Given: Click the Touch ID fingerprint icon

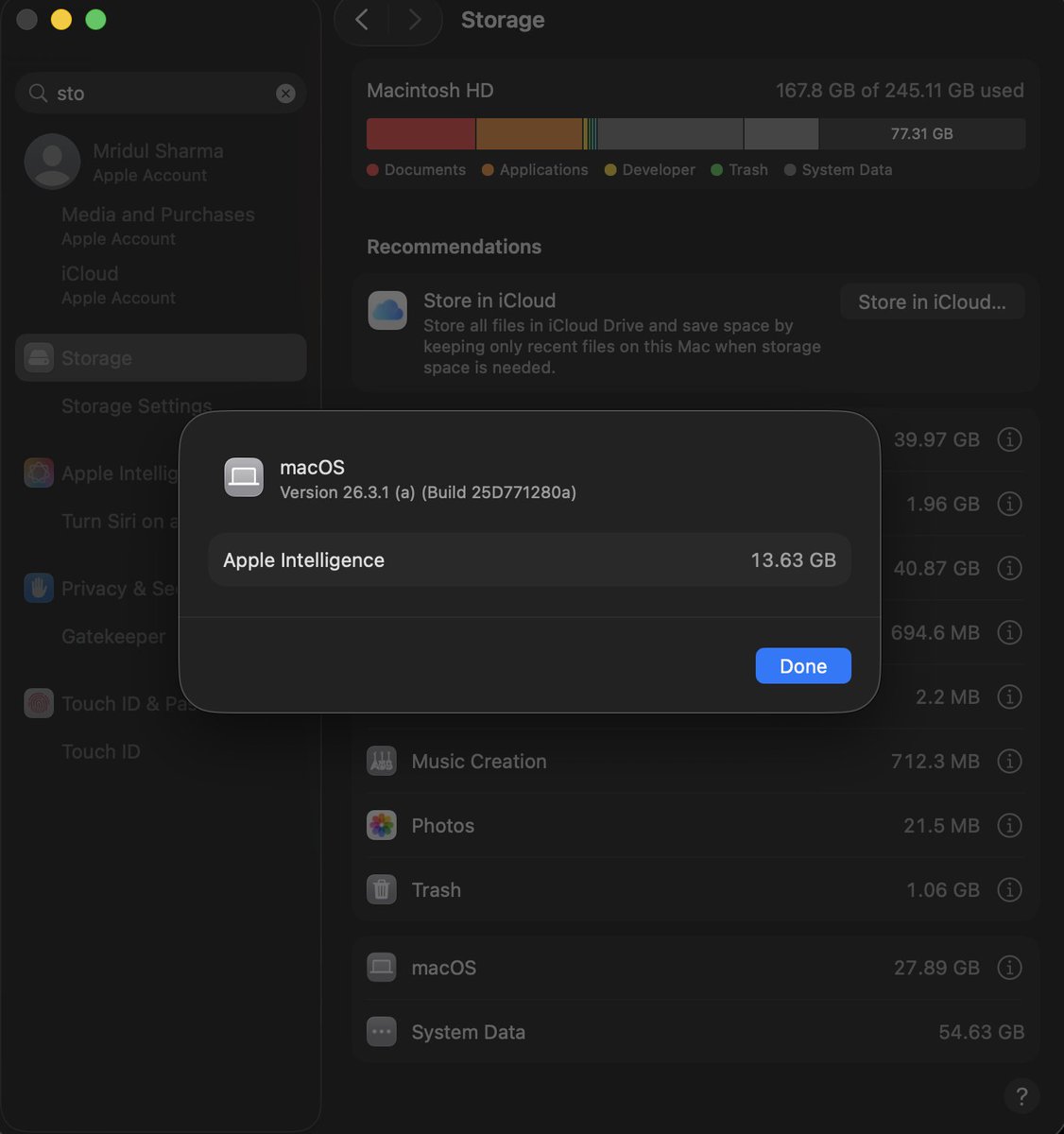Looking at the screenshot, I should click(39, 704).
